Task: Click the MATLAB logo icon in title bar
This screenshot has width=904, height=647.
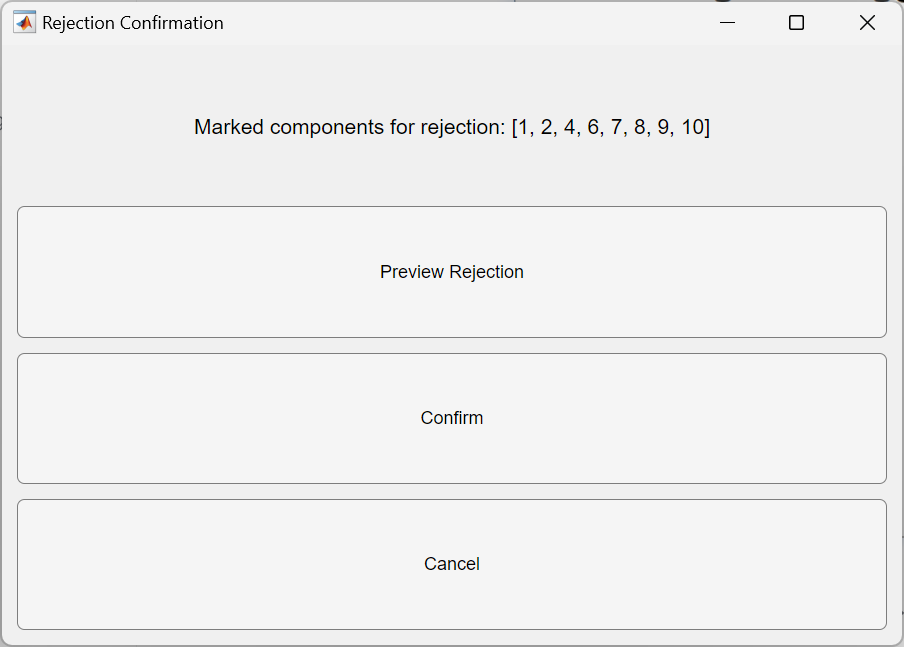Action: tap(24, 22)
